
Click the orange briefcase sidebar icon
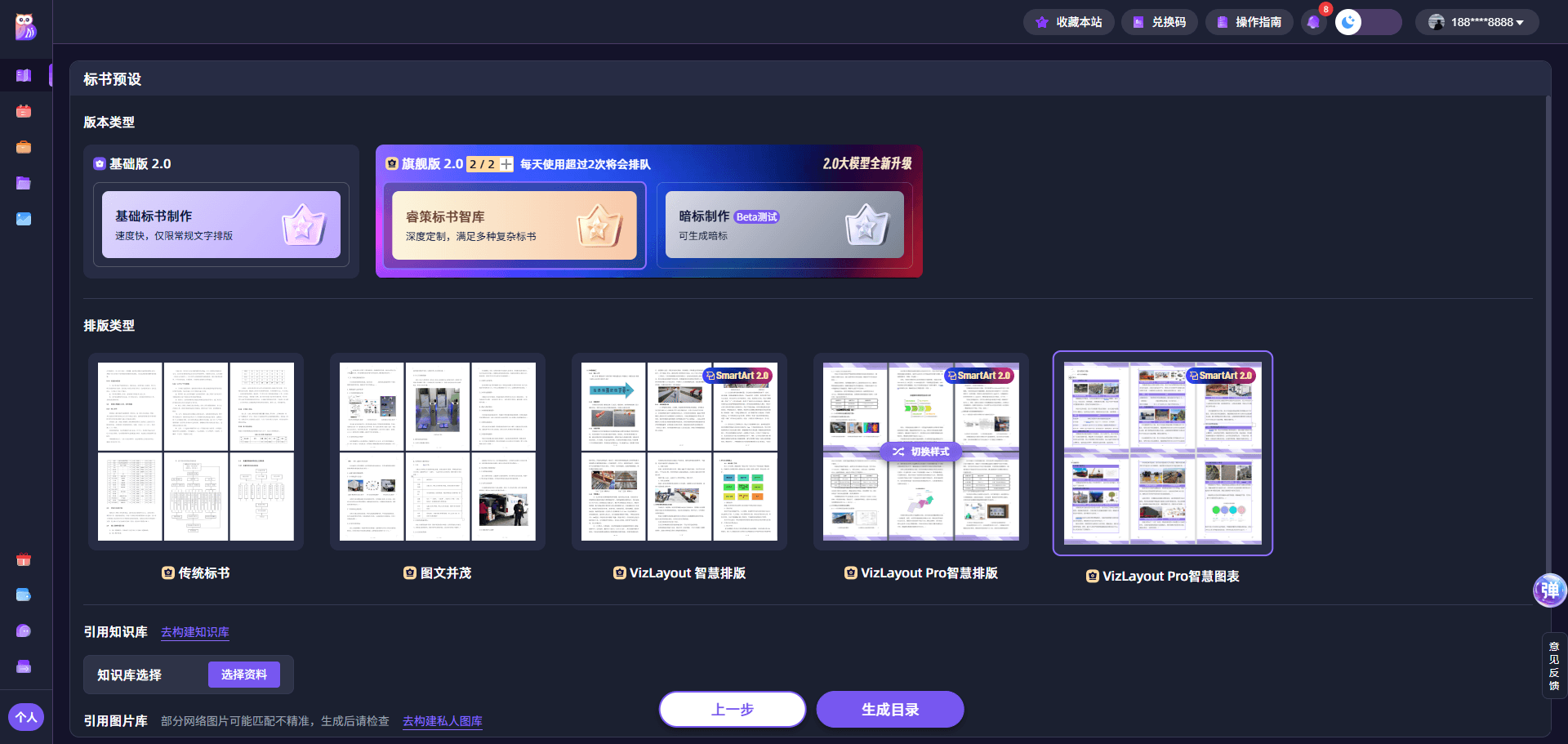[x=24, y=147]
